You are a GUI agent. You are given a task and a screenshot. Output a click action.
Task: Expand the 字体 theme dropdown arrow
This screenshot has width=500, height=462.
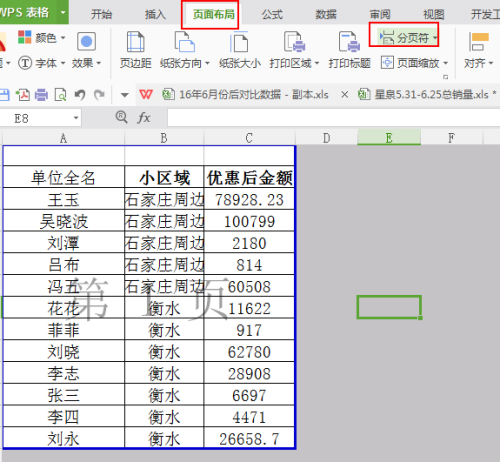63,63
